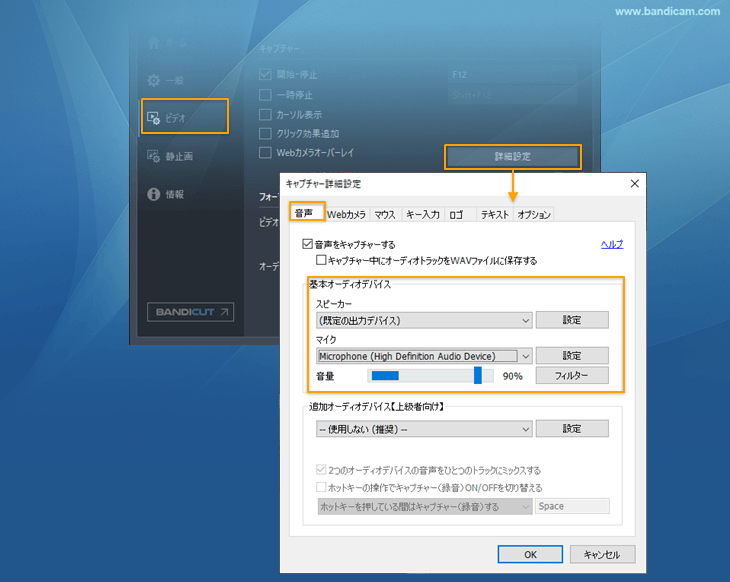
Task: Click the 情報 info icon
Action: pyautogui.click(x=153, y=194)
